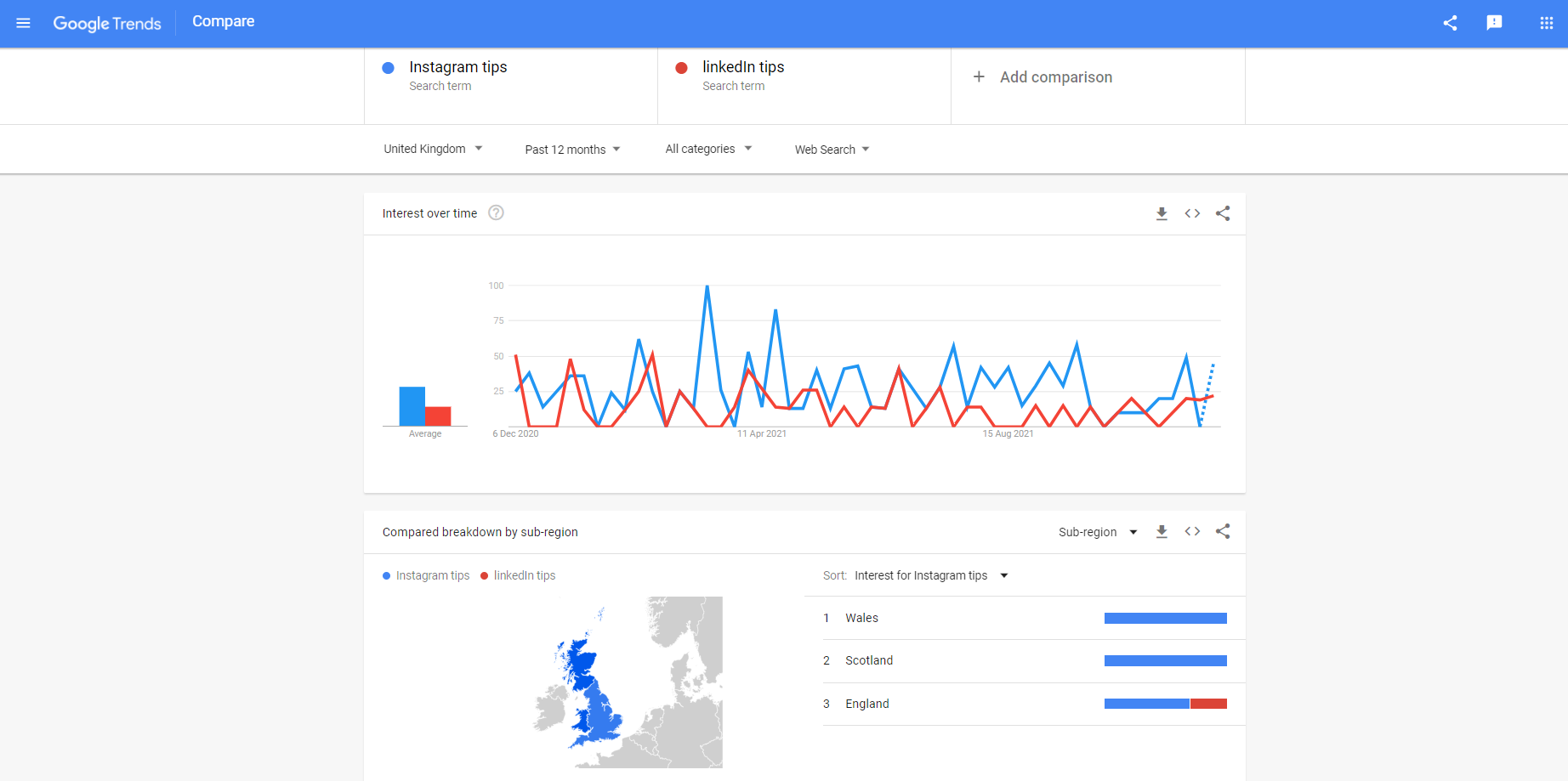Viewport: 1568px width, 781px height.
Task: Click the Instagram tips map legend entry
Action: tap(426, 575)
